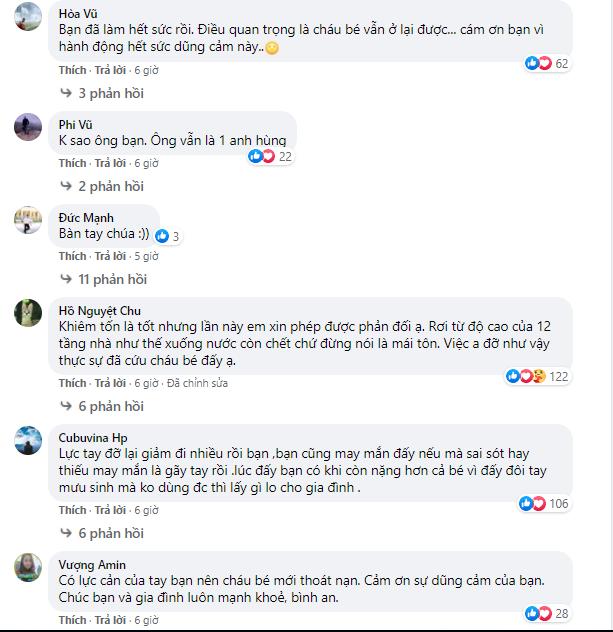Expand 2 phản hồi under Phi Vũ
Screen dimensions: 613x632
pyautogui.click(x=109, y=186)
